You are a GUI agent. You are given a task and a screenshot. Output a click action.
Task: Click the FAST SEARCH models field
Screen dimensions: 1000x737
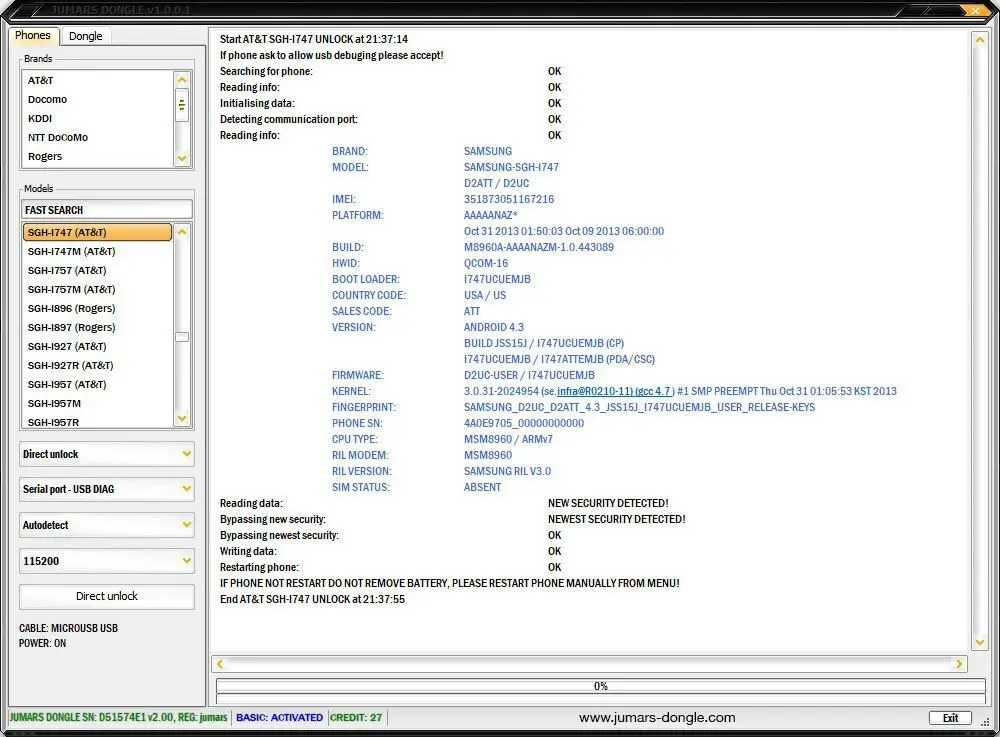pyautogui.click(x=107, y=210)
